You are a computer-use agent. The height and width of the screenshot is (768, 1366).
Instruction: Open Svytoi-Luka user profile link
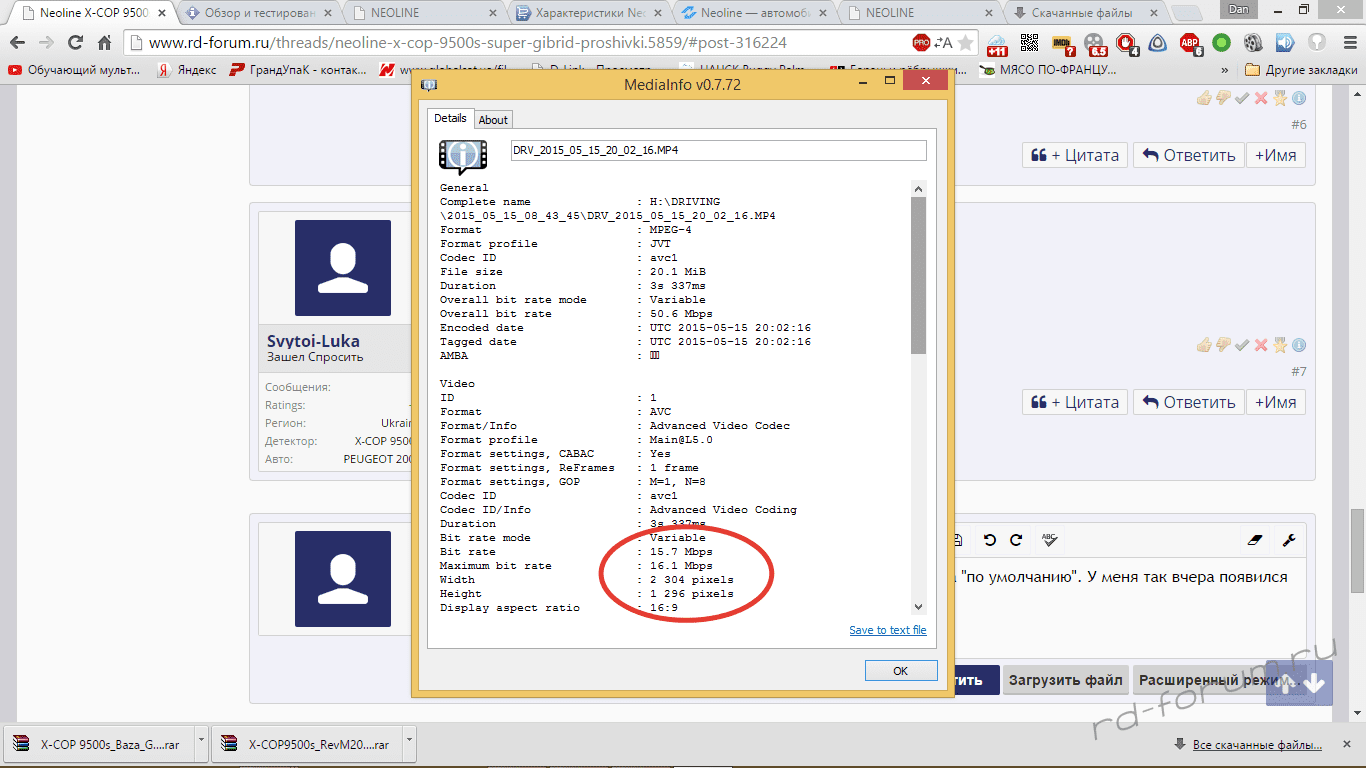click(313, 341)
